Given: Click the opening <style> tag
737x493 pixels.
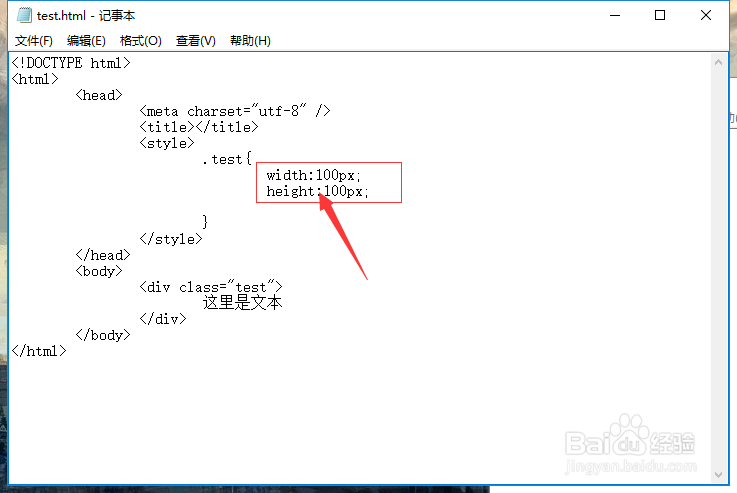Looking at the screenshot, I should click(167, 143).
